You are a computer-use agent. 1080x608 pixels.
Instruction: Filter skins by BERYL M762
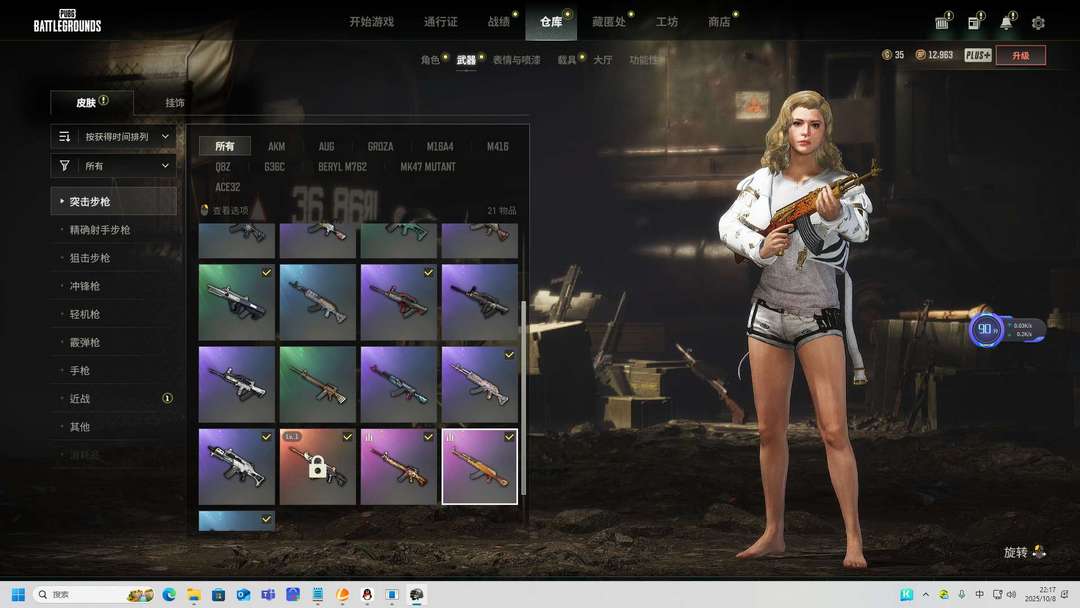click(343, 167)
